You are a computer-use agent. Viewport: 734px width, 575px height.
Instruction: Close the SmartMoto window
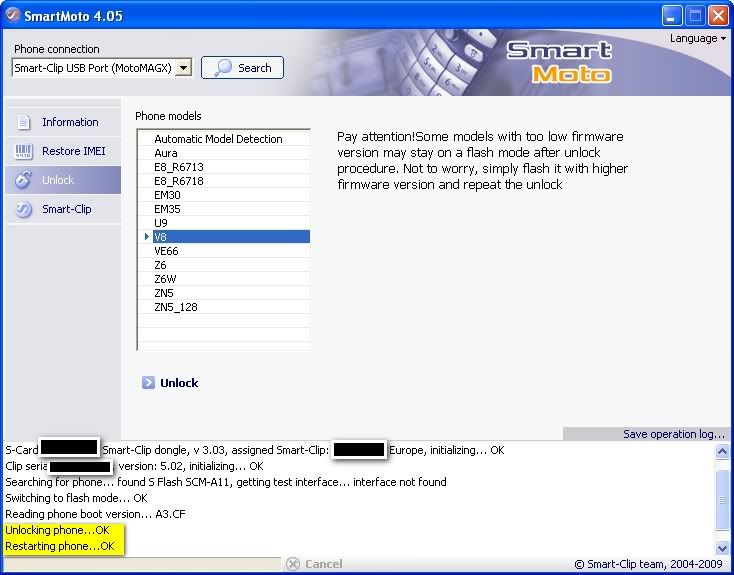pos(718,16)
